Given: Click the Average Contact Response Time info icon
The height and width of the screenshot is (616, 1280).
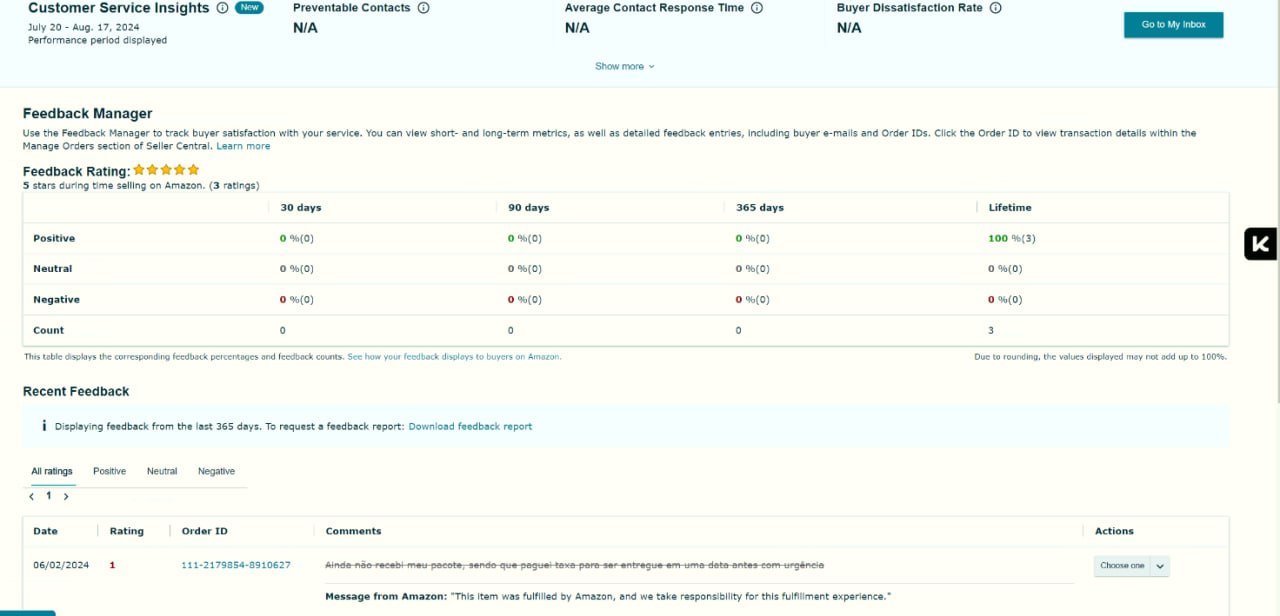Looking at the screenshot, I should pyautogui.click(x=757, y=8).
